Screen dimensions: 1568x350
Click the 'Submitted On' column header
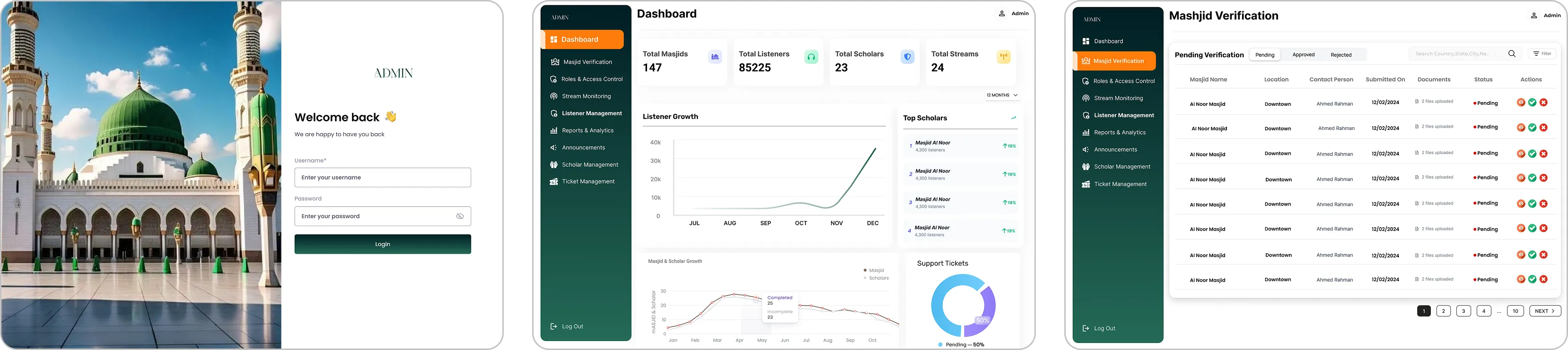coord(1385,80)
